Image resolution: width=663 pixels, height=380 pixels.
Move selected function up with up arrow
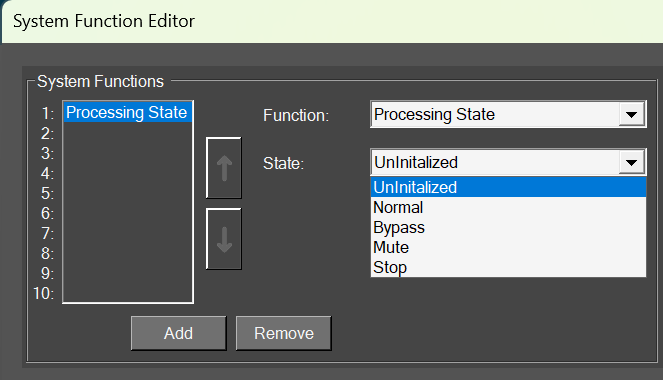[x=224, y=168]
